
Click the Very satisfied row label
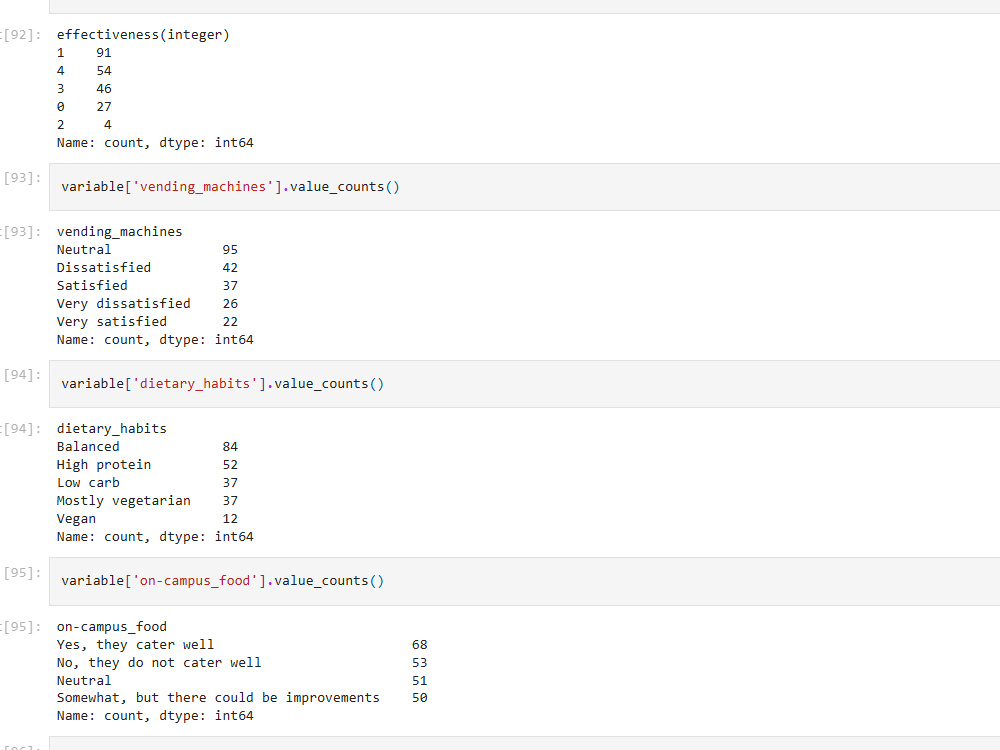[x=112, y=322]
